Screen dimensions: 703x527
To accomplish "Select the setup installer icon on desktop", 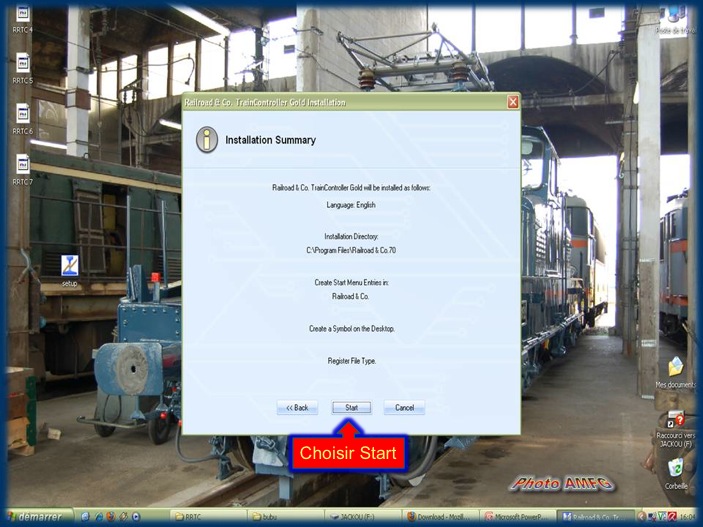I will click(x=69, y=270).
